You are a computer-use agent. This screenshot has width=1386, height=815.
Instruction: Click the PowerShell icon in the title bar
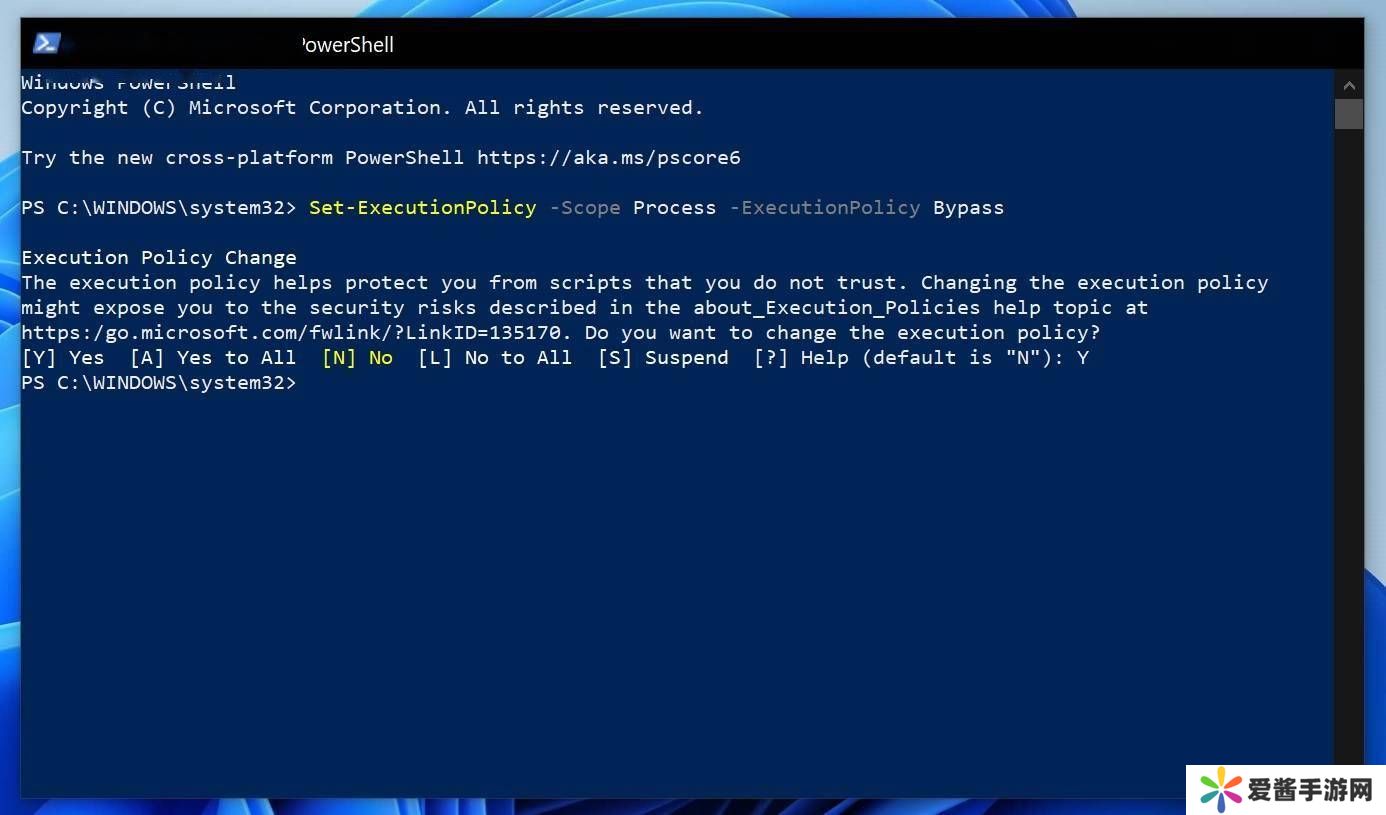[47, 44]
